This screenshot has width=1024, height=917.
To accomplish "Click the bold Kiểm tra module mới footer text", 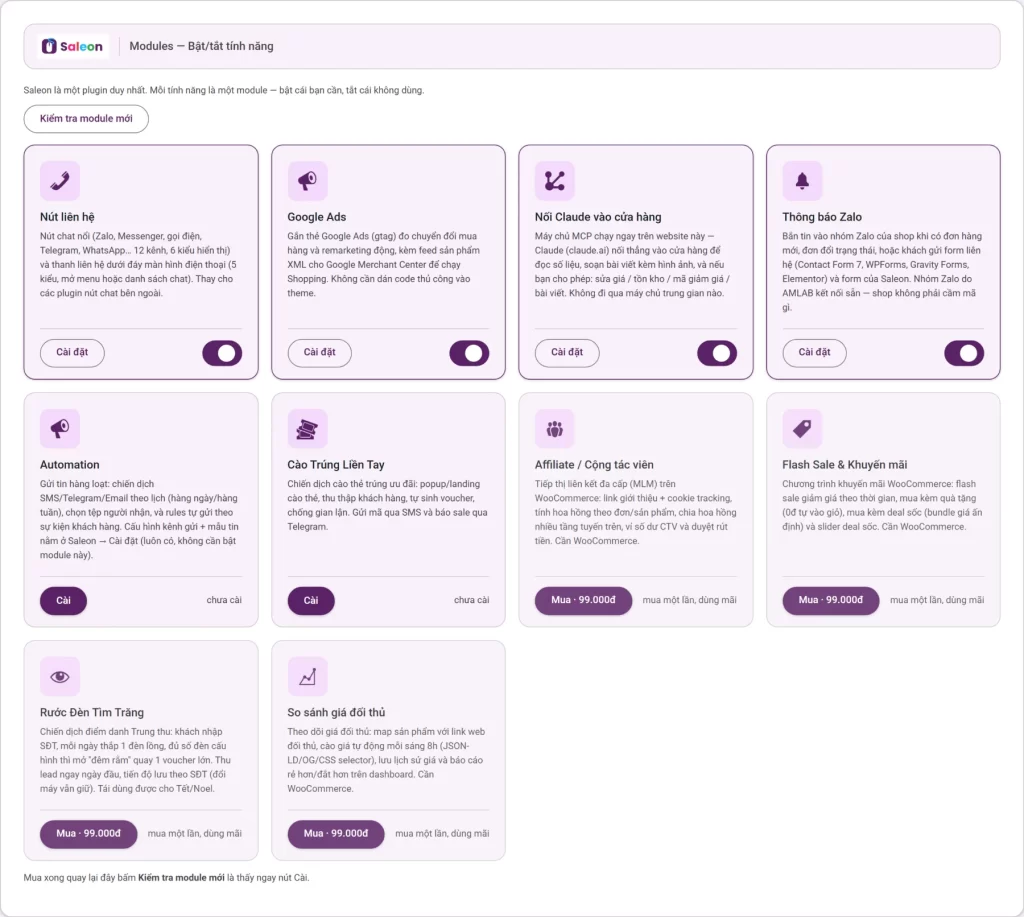I will point(182,878).
